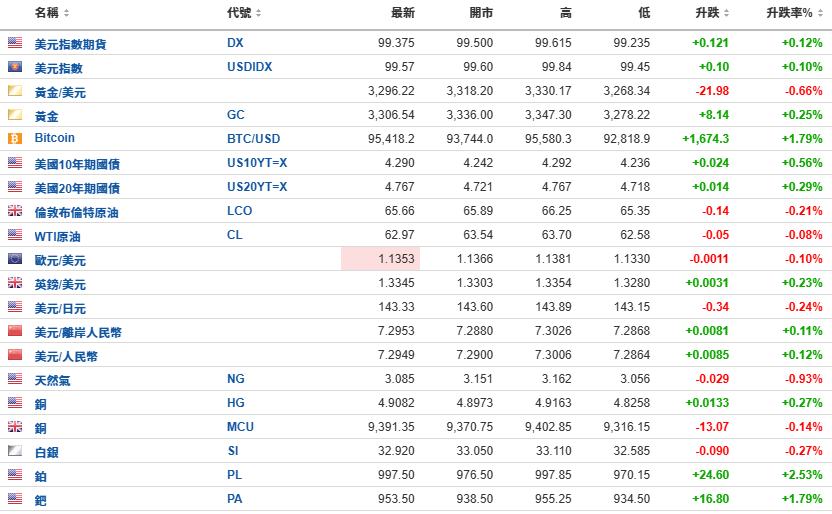Sort by the 代號 column arrows
Image resolution: width=832 pixels, height=514 pixels.
tap(258, 13)
